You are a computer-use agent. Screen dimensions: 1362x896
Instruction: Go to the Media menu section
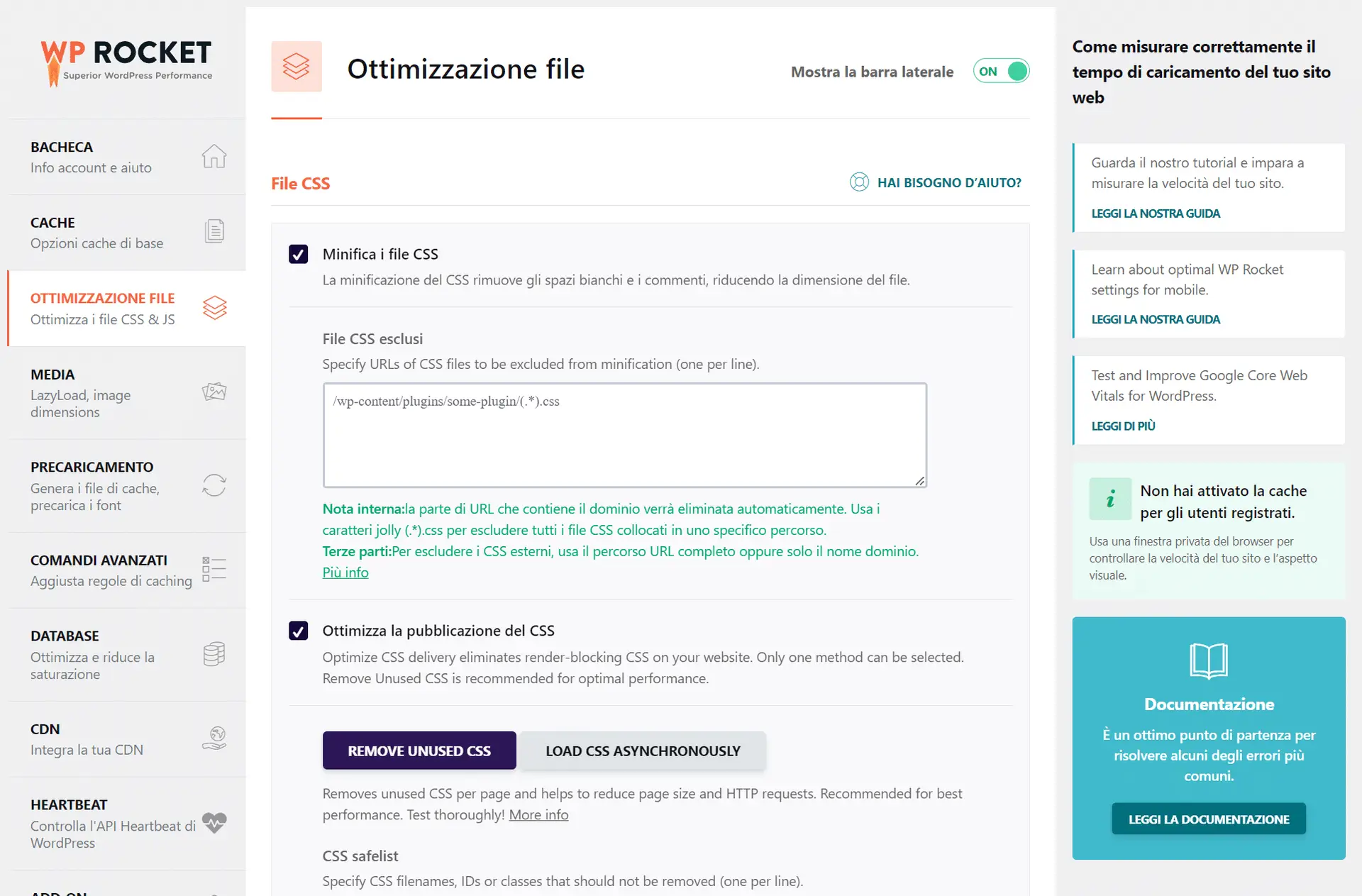[128, 393]
